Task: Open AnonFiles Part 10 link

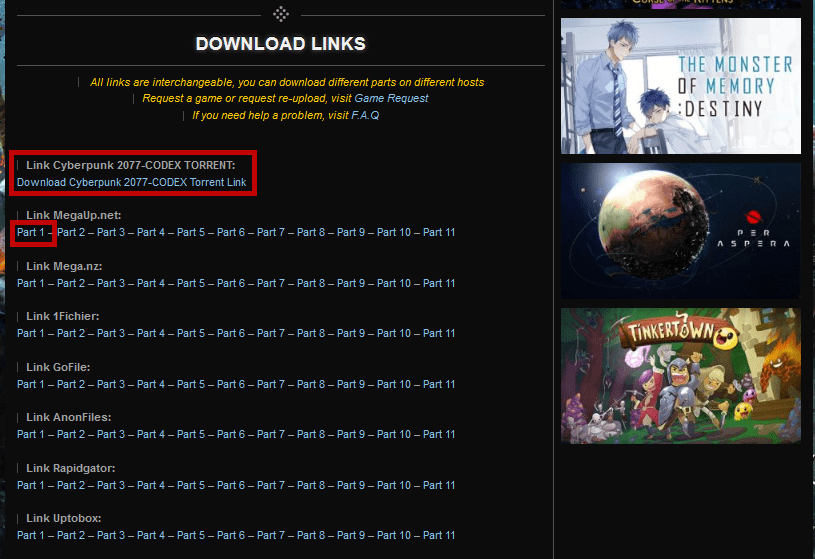Action: tap(393, 434)
